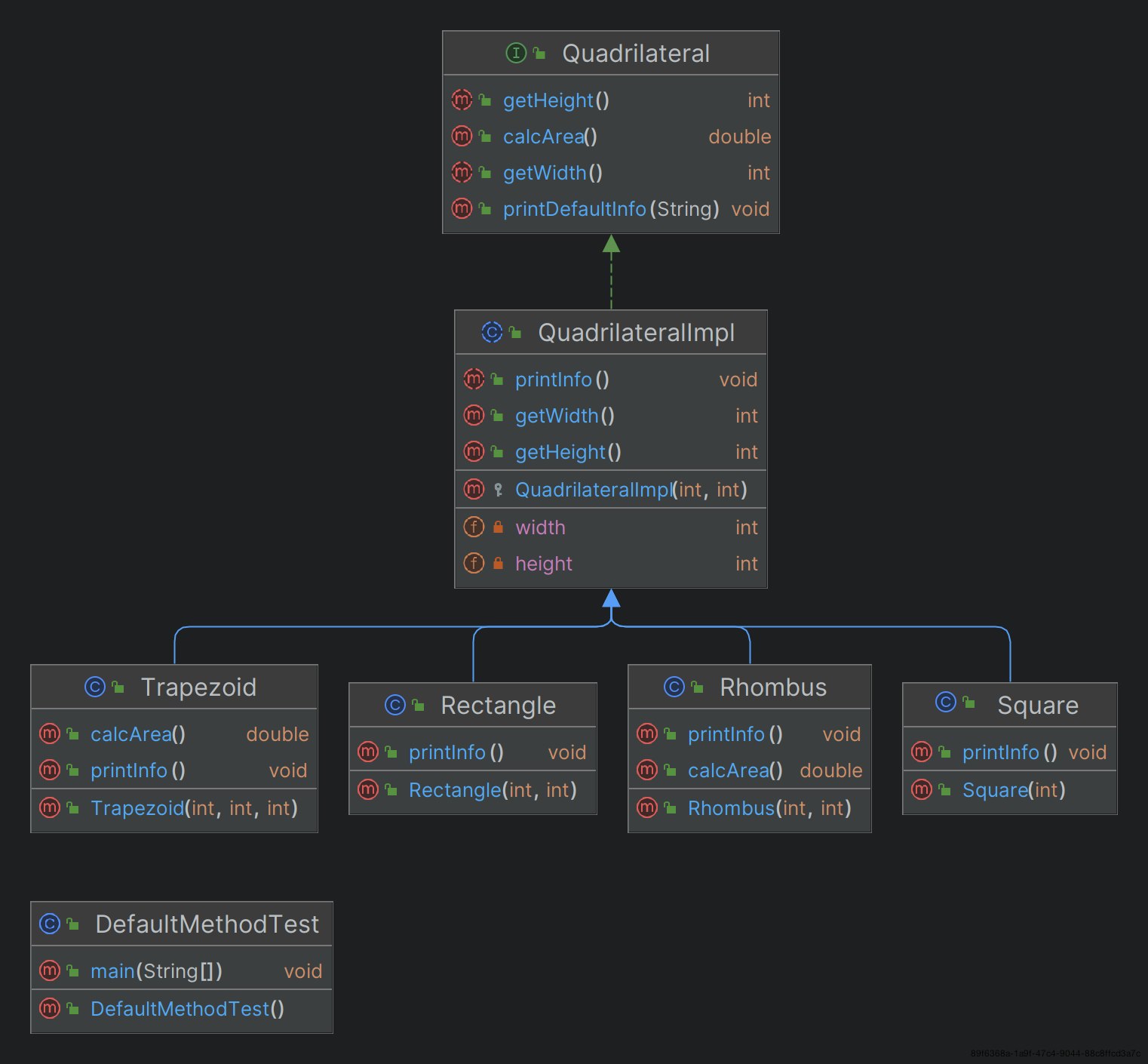The image size is (1148, 1064).
Task: Click the void return type of printDefaultInfo
Action: 750,209
